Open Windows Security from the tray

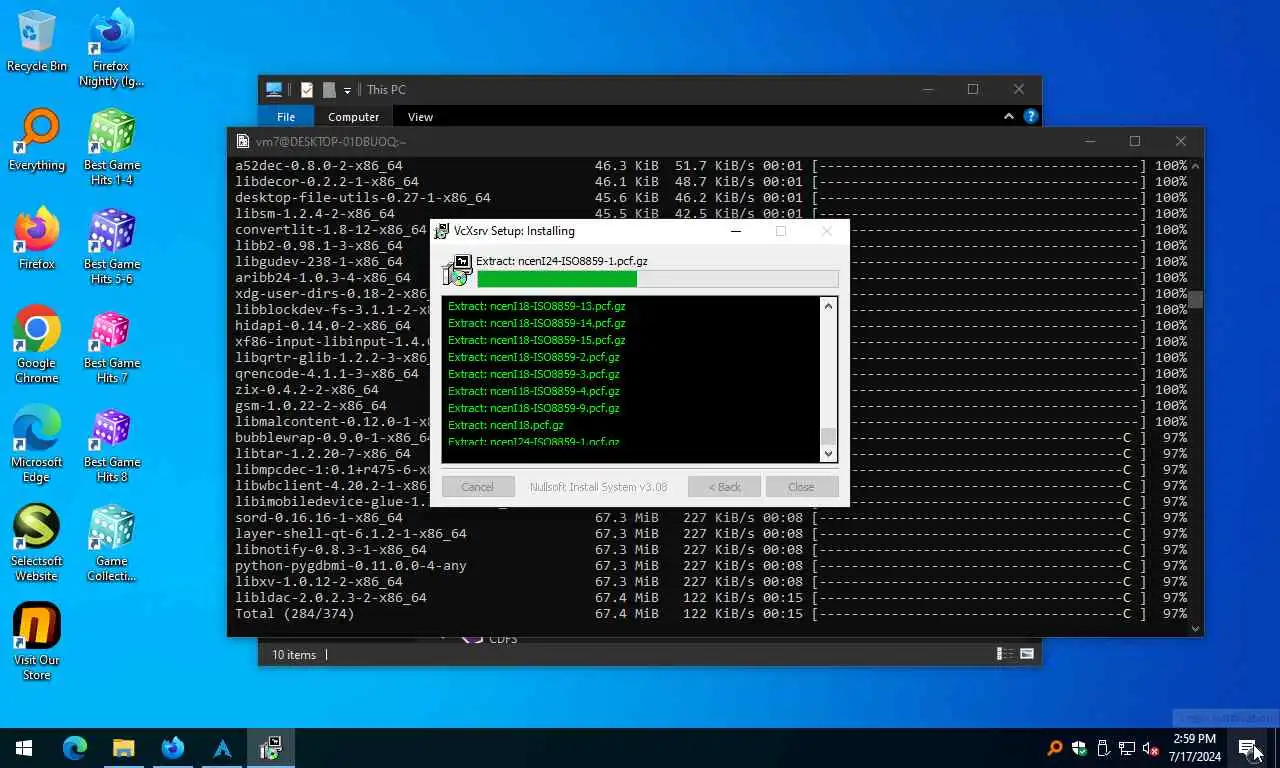pyautogui.click(x=1079, y=748)
